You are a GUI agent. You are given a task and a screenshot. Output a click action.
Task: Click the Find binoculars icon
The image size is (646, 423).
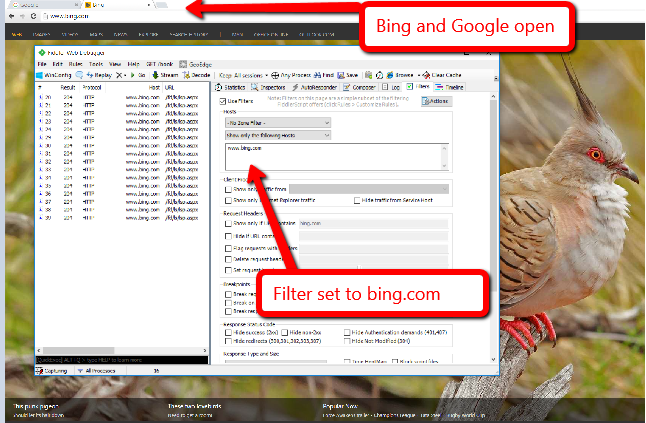coord(317,75)
